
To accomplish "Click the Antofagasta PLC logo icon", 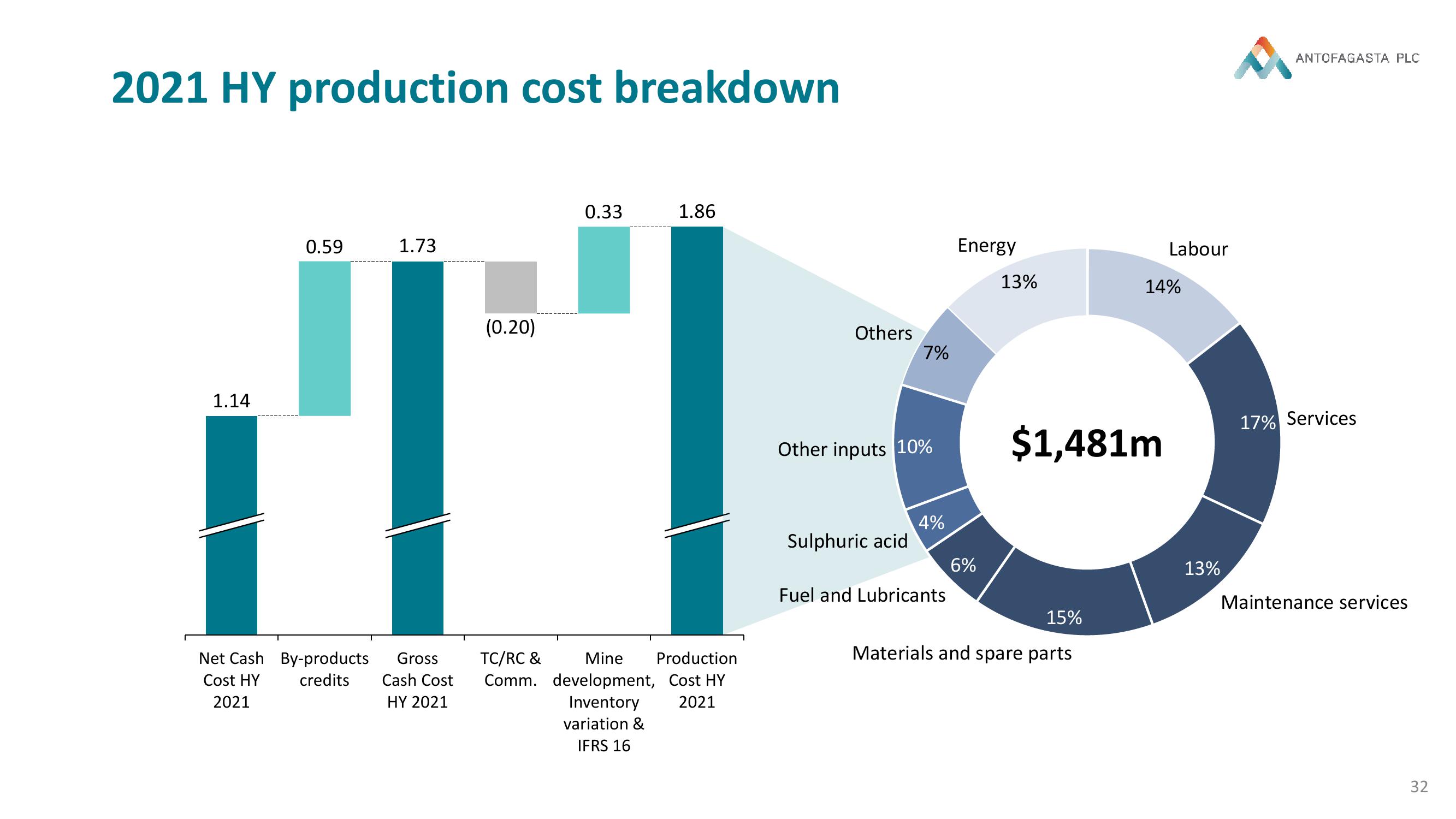I will [1262, 58].
